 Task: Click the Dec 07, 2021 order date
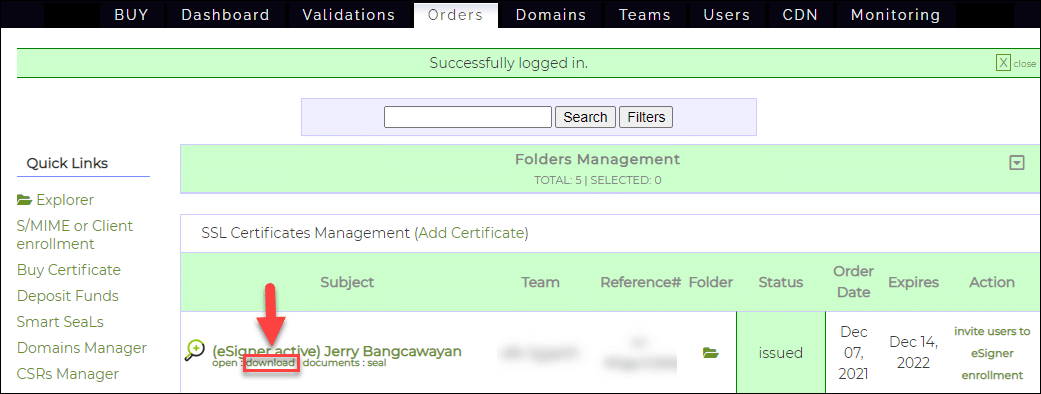854,353
